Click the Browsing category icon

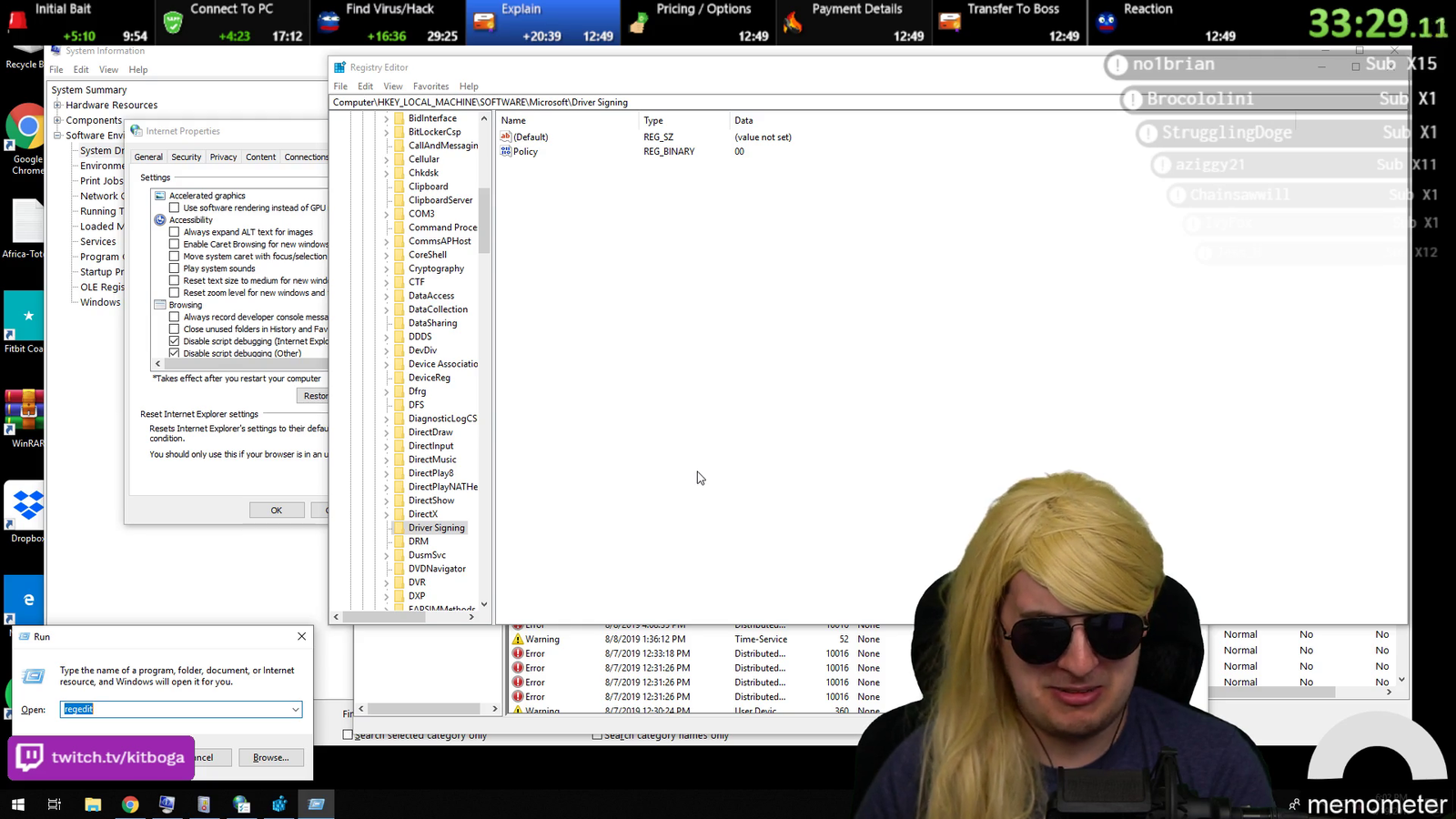(x=160, y=305)
